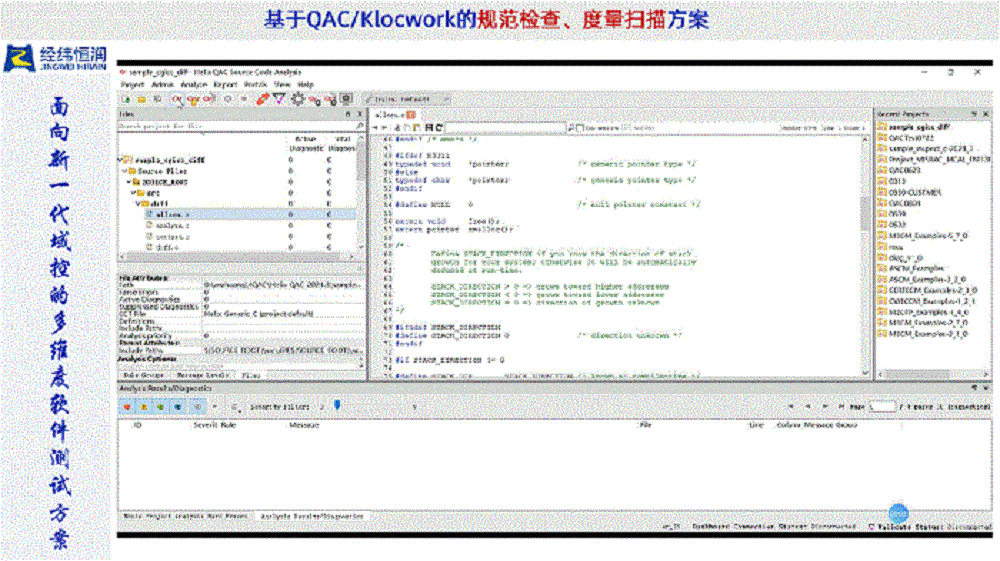Click the editor vertical scrollbar
This screenshot has height=561, width=1000.
point(865,255)
